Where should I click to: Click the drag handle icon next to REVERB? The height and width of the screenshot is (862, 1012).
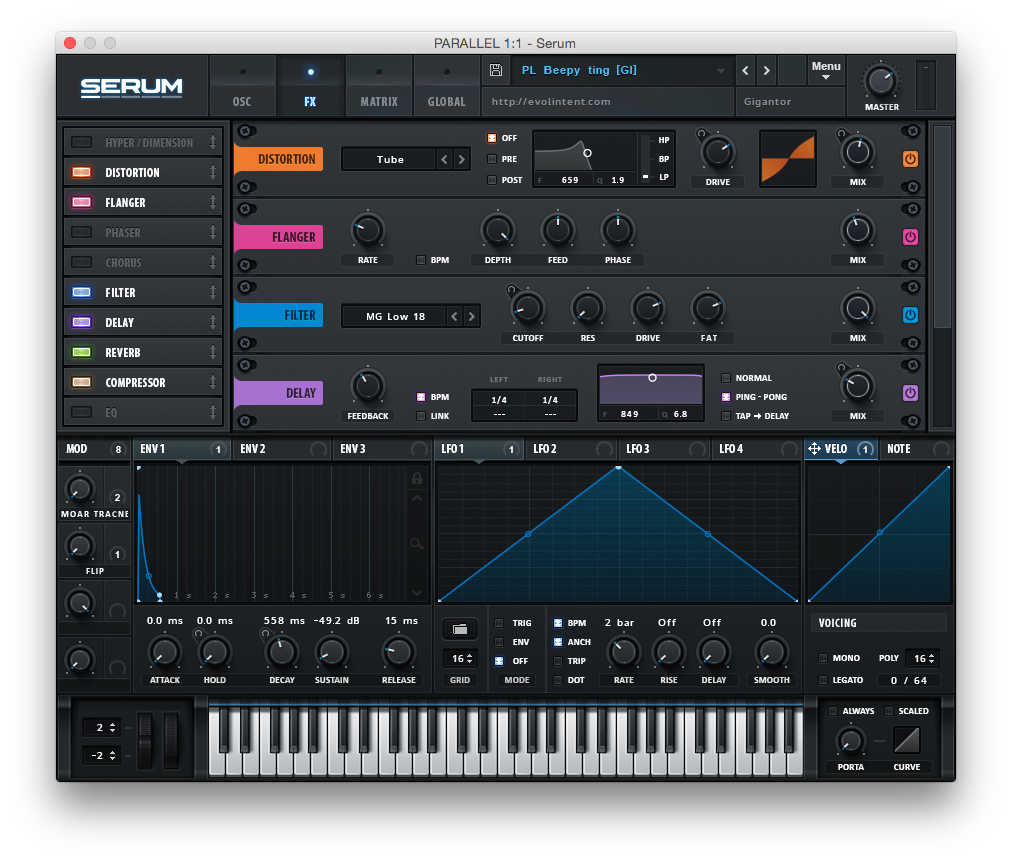(x=215, y=351)
